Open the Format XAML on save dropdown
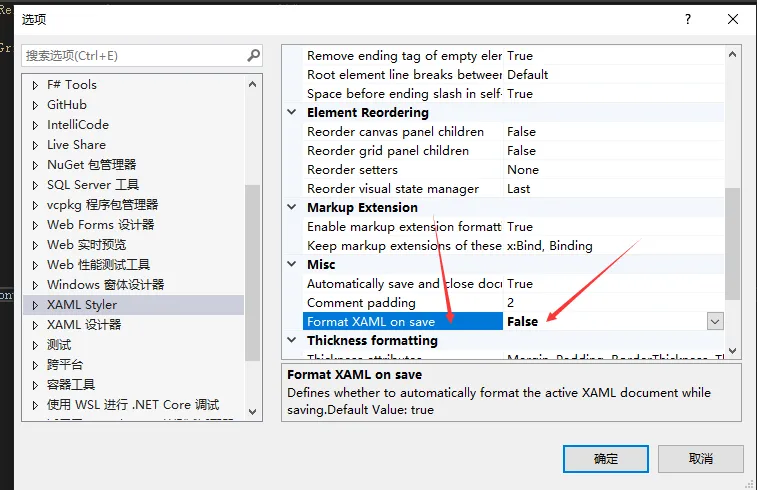The image size is (757, 490). [x=715, y=322]
